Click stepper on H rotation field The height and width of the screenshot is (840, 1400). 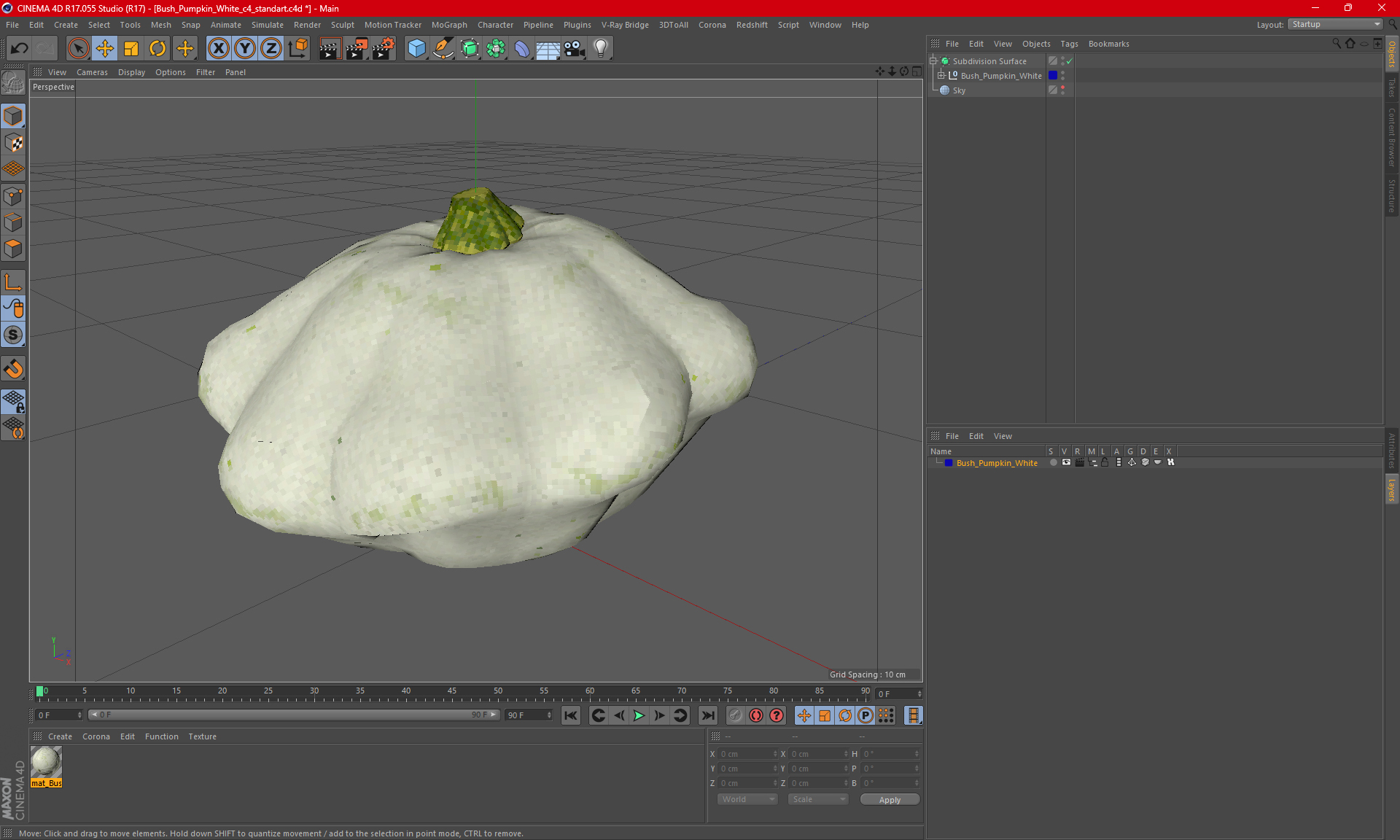917,754
